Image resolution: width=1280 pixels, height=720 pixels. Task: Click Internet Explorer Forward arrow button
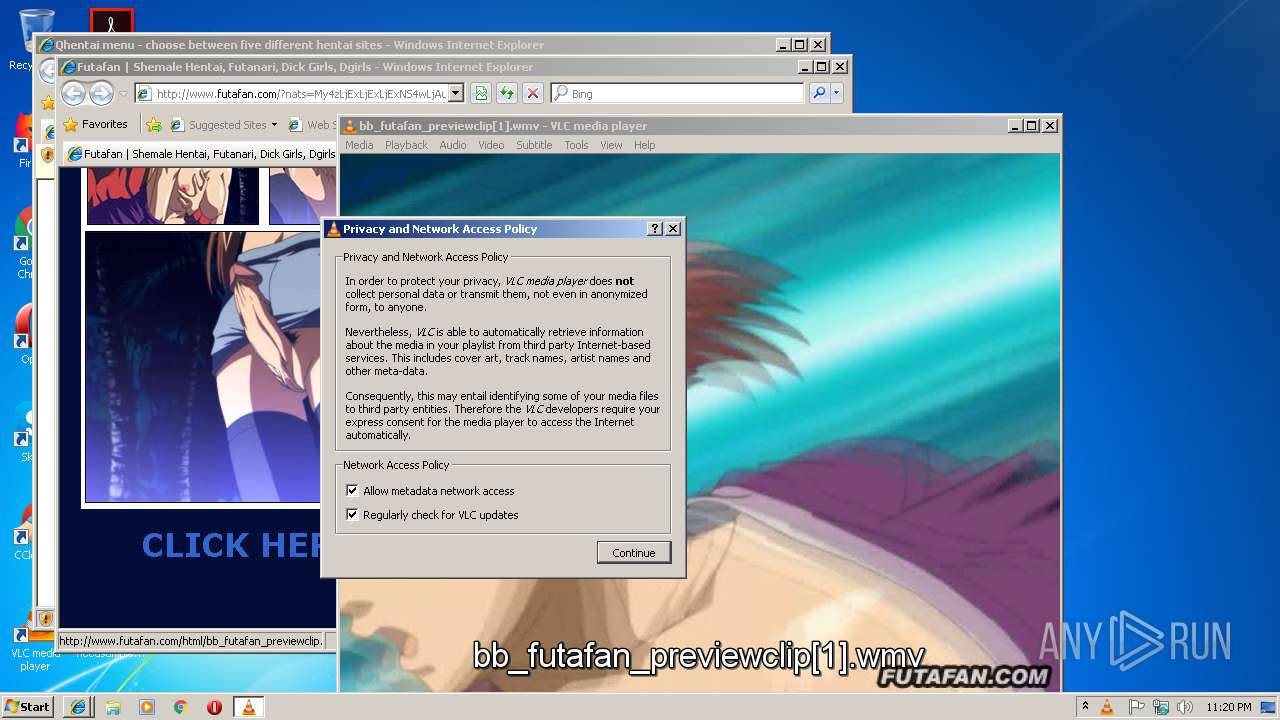[x=101, y=94]
